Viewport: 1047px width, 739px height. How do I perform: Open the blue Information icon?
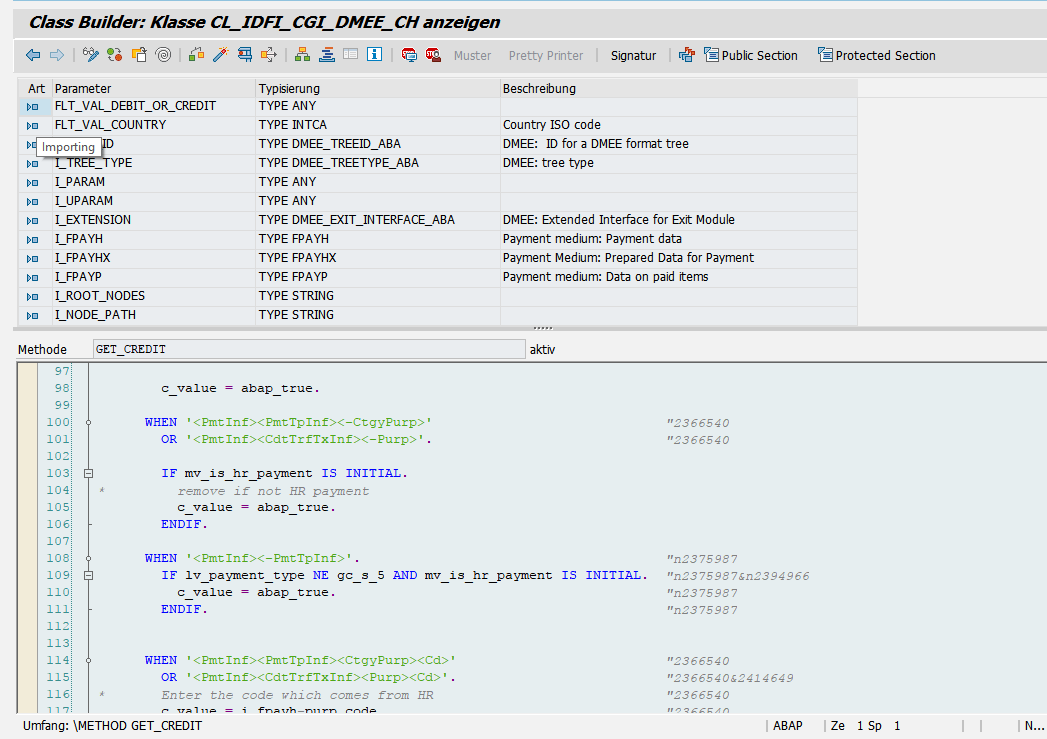(375, 55)
